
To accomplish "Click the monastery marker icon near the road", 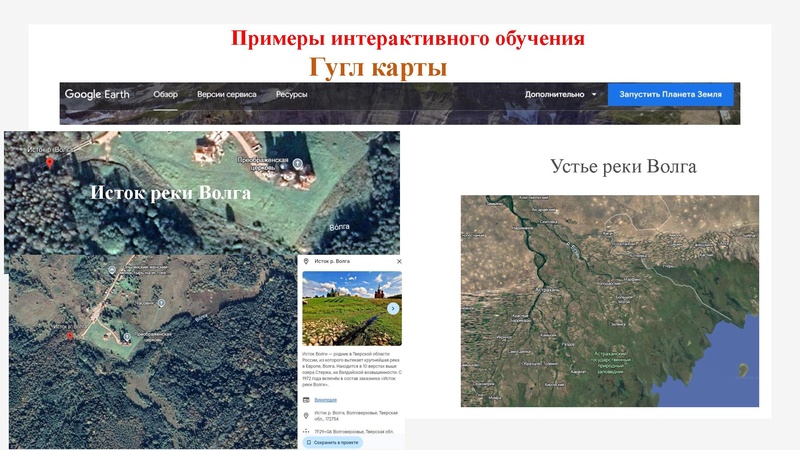I will pos(112,270).
